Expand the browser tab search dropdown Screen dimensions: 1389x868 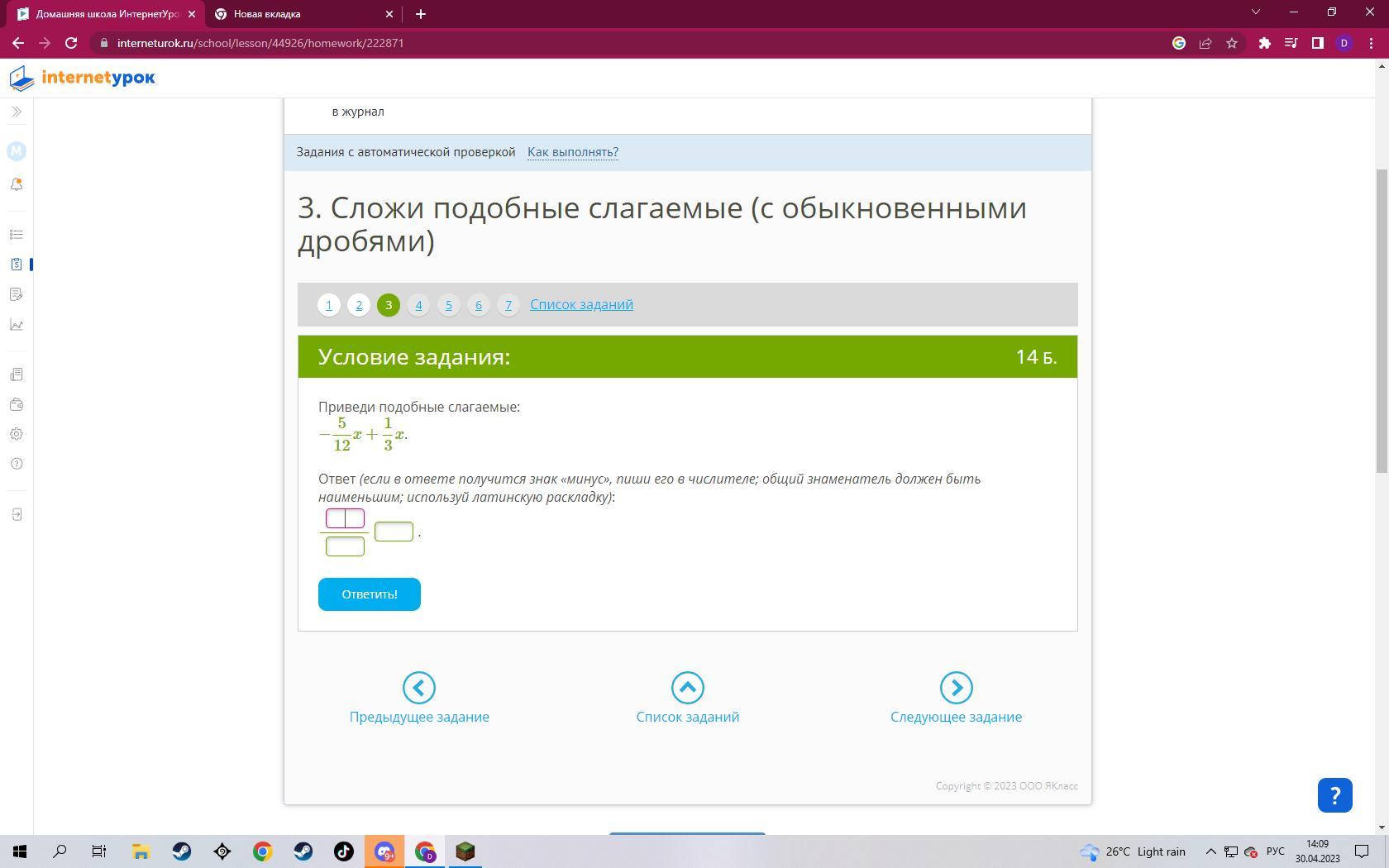click(x=1255, y=13)
